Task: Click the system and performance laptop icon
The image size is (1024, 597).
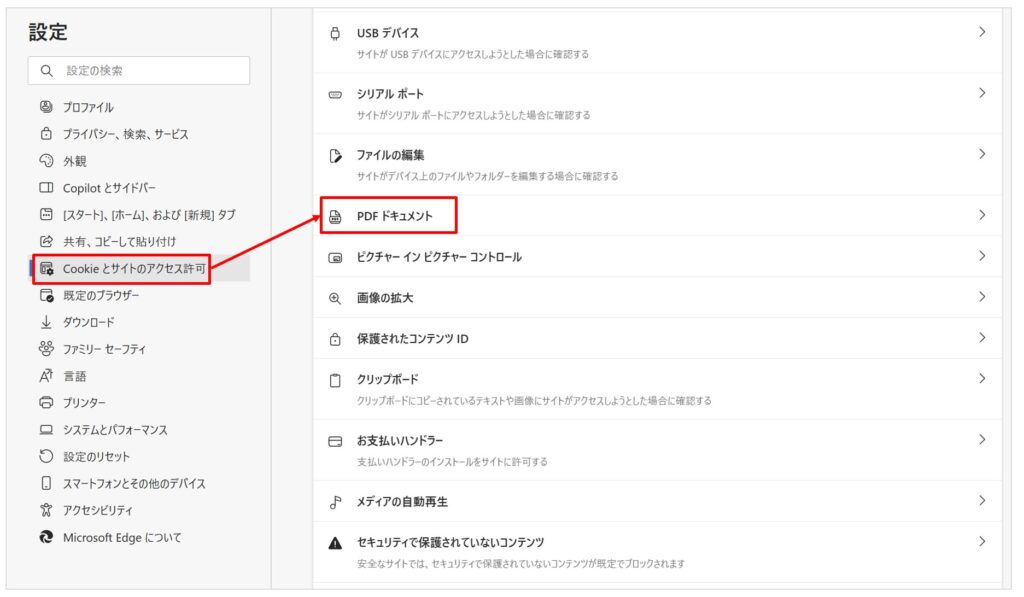Action: (x=46, y=430)
